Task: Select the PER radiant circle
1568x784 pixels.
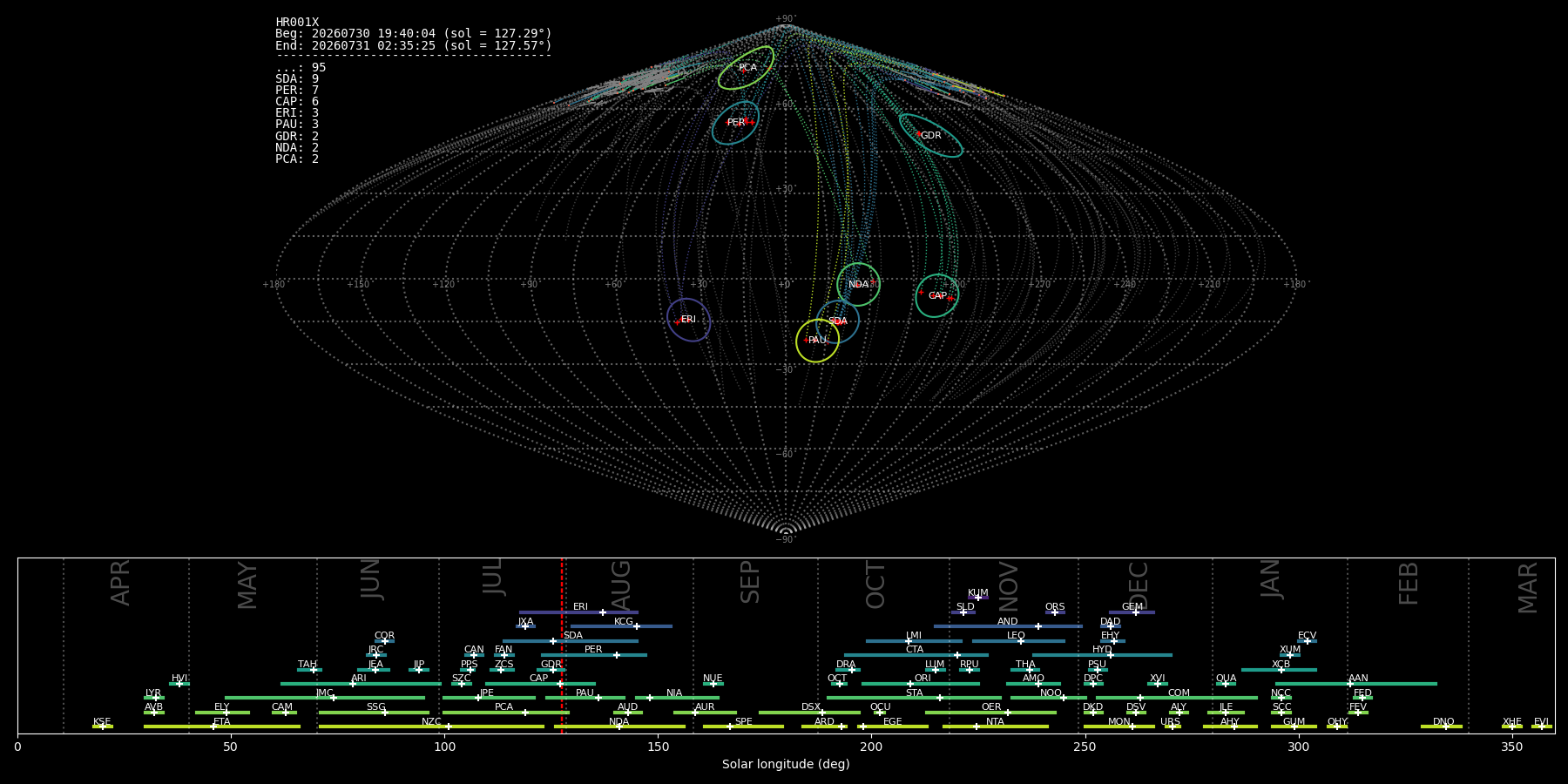Action: pos(735,123)
